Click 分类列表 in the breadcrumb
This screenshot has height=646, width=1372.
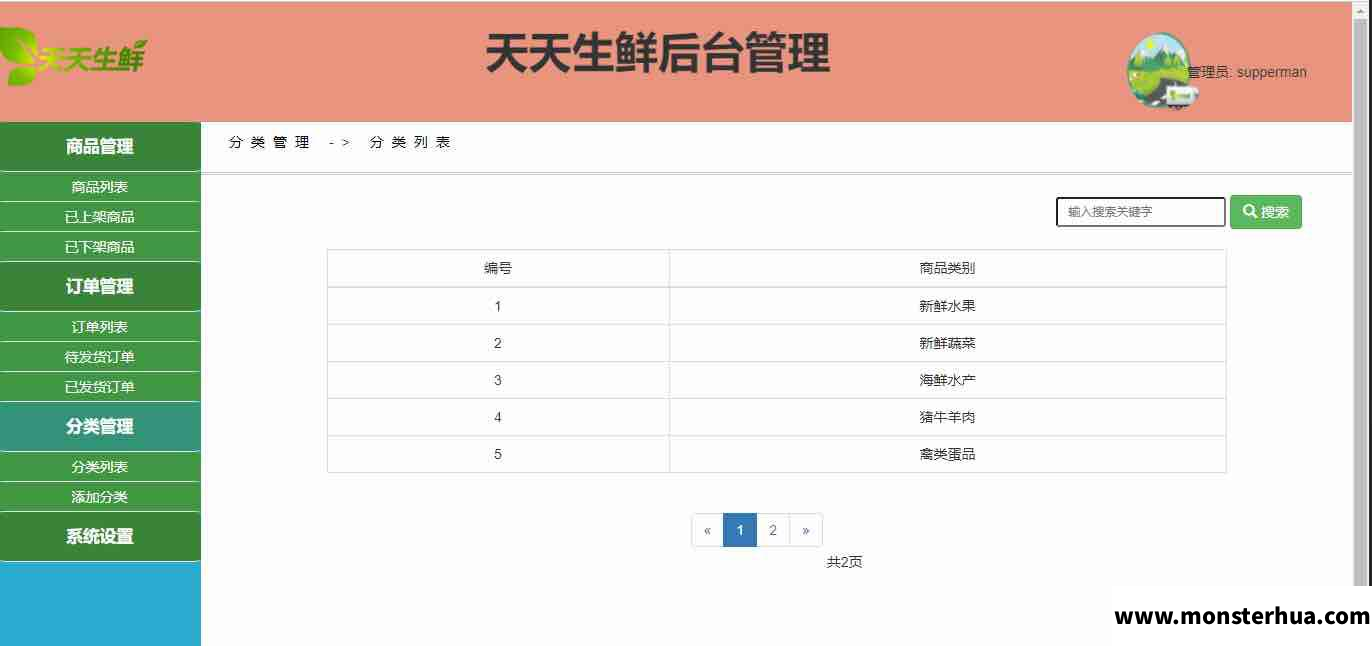[x=411, y=142]
